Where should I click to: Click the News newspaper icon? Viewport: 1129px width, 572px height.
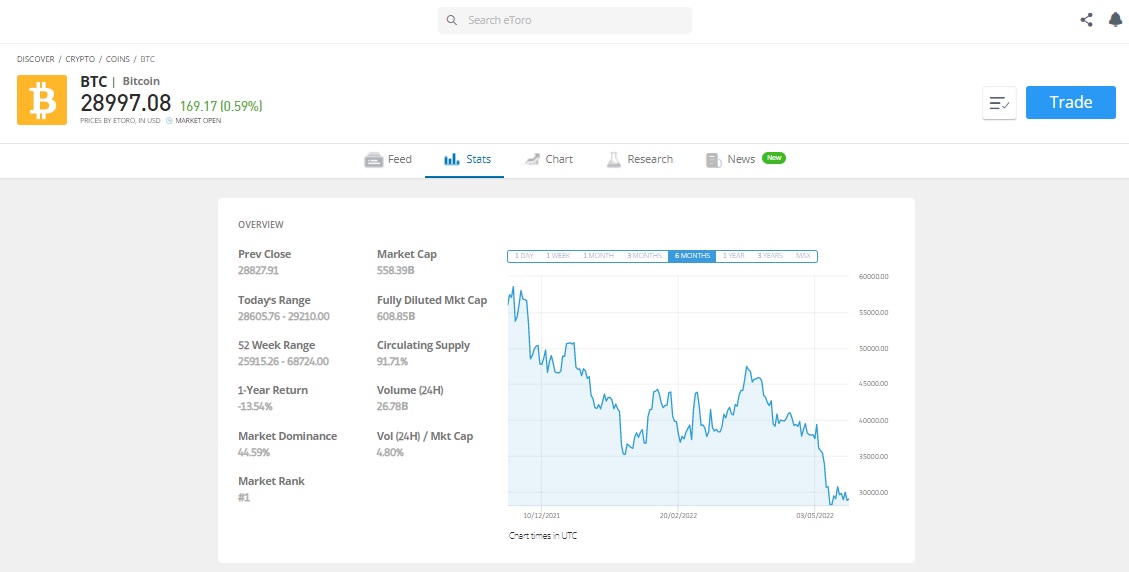coord(714,160)
